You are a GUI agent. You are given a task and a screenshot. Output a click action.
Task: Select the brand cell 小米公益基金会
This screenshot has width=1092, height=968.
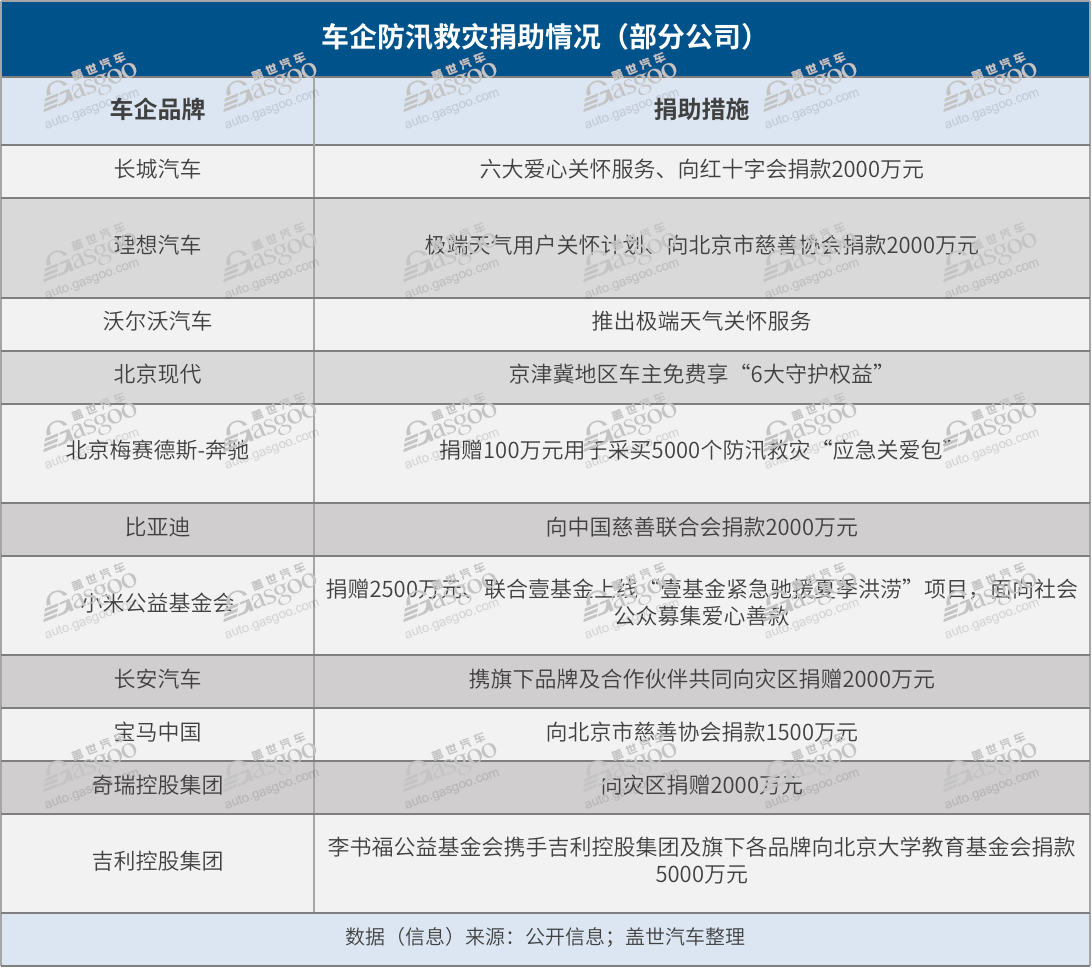157,603
